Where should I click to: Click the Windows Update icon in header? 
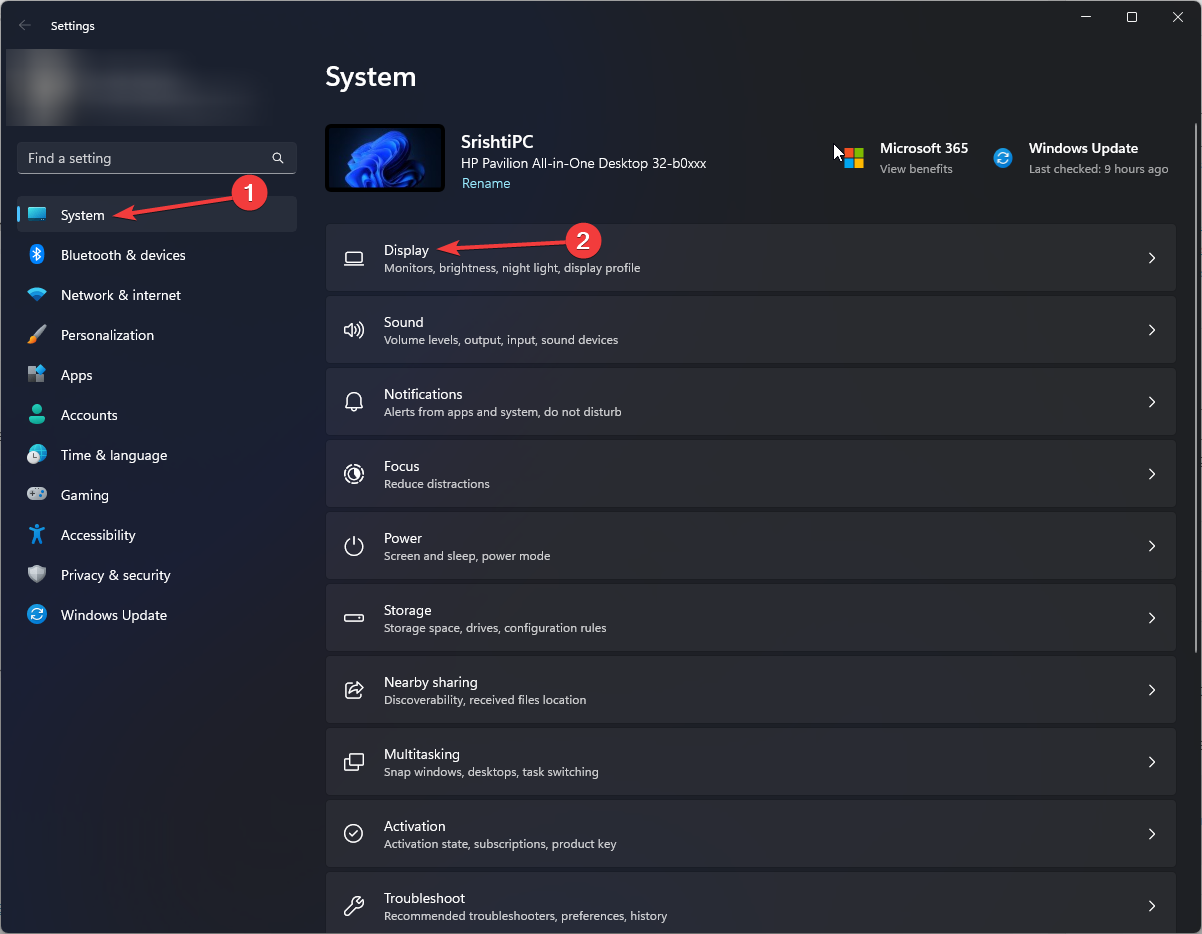click(1003, 158)
